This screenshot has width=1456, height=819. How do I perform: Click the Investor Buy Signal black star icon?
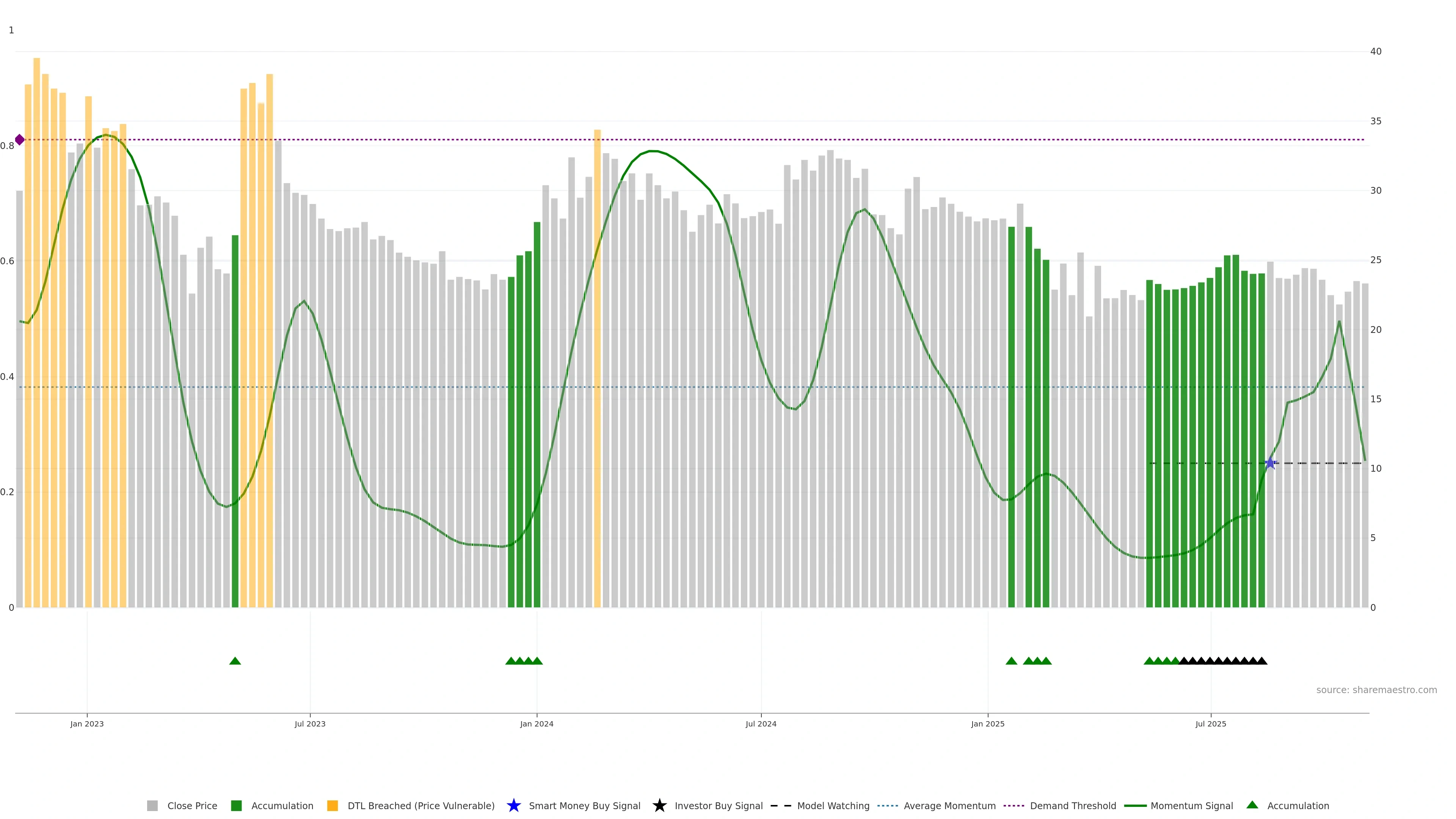659,805
